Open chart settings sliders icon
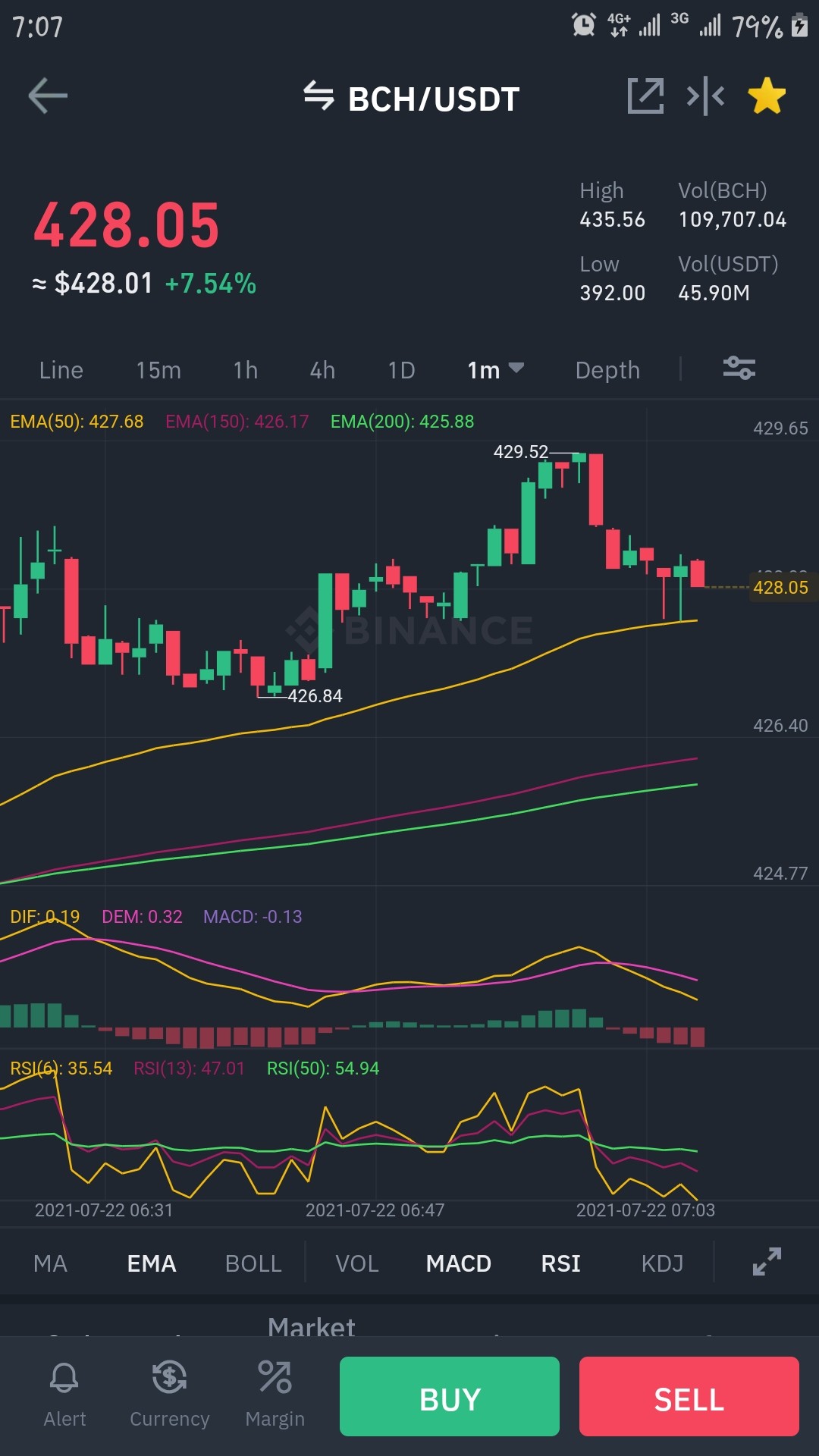This screenshot has height=1456, width=819. [x=739, y=369]
